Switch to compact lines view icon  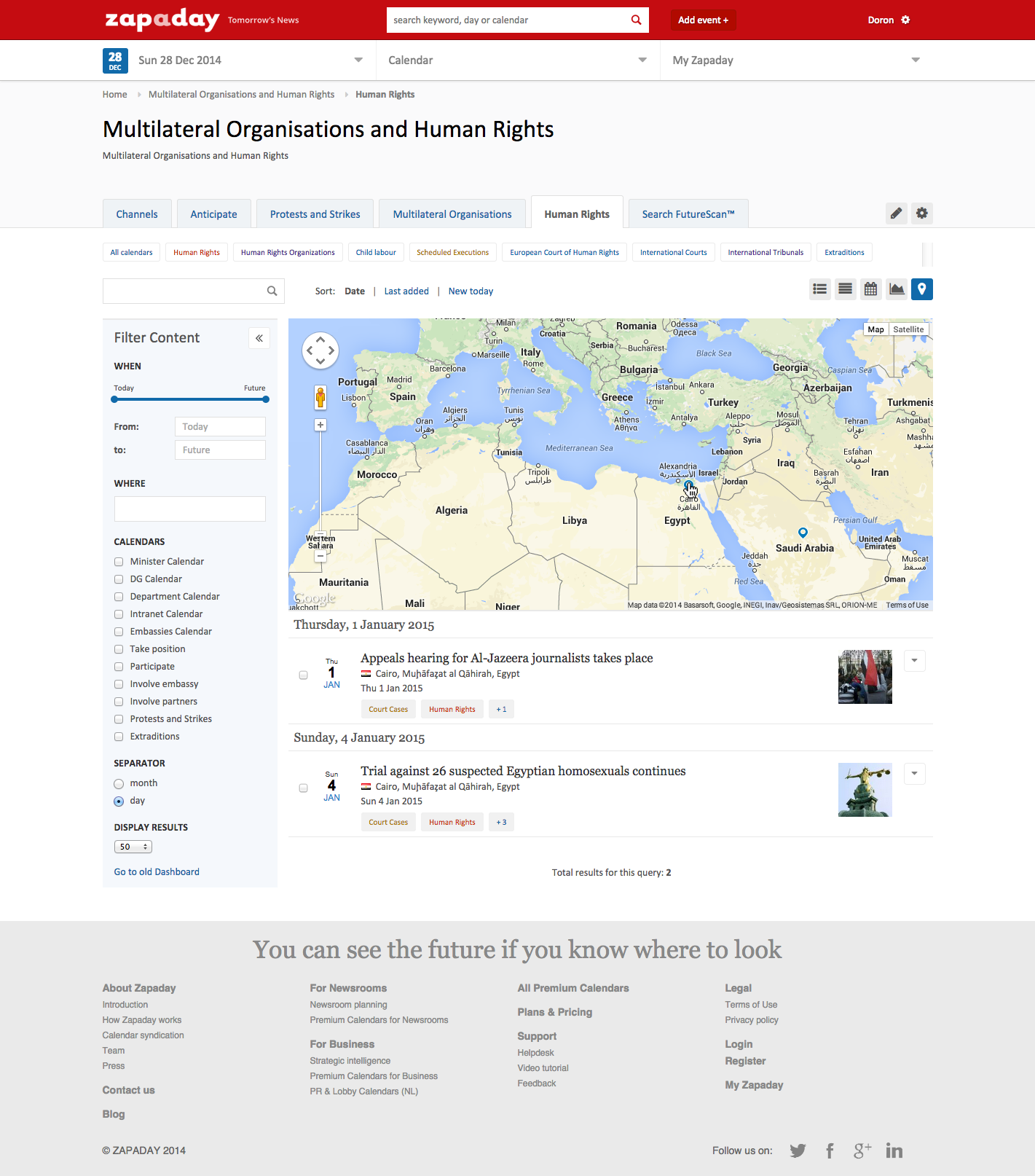[845, 289]
